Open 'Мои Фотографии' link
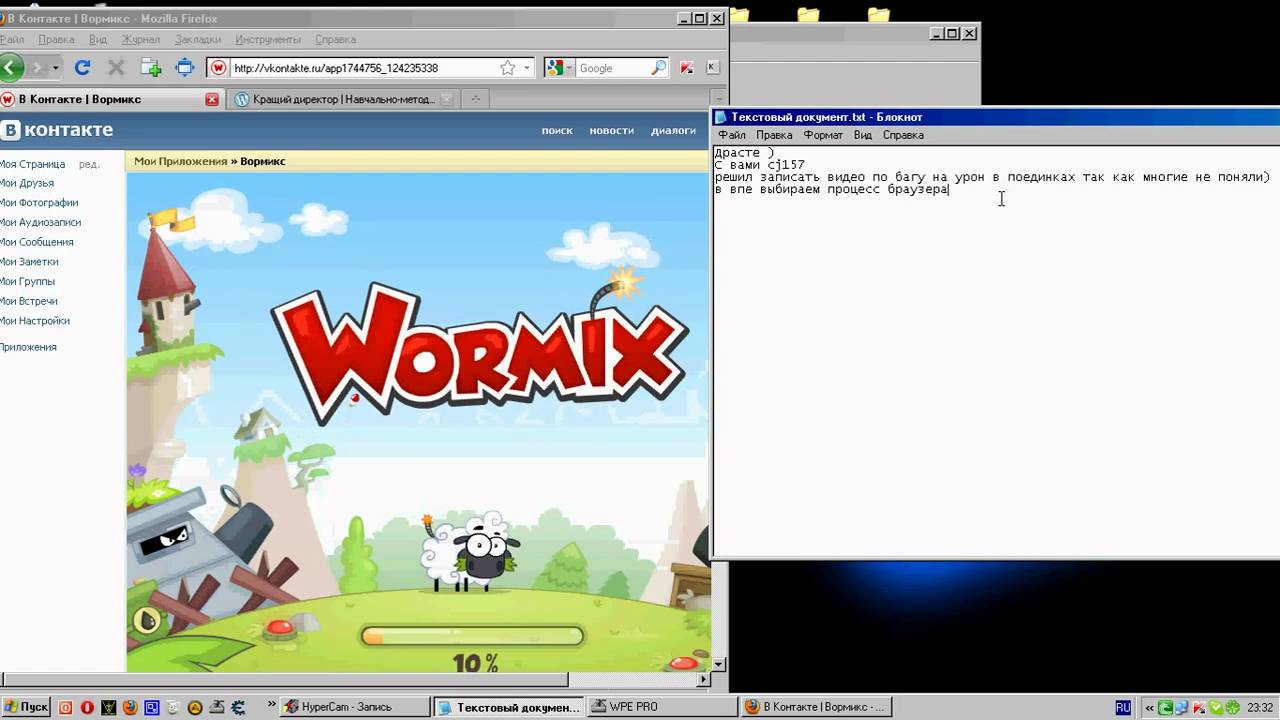The width and height of the screenshot is (1280, 720). point(39,203)
